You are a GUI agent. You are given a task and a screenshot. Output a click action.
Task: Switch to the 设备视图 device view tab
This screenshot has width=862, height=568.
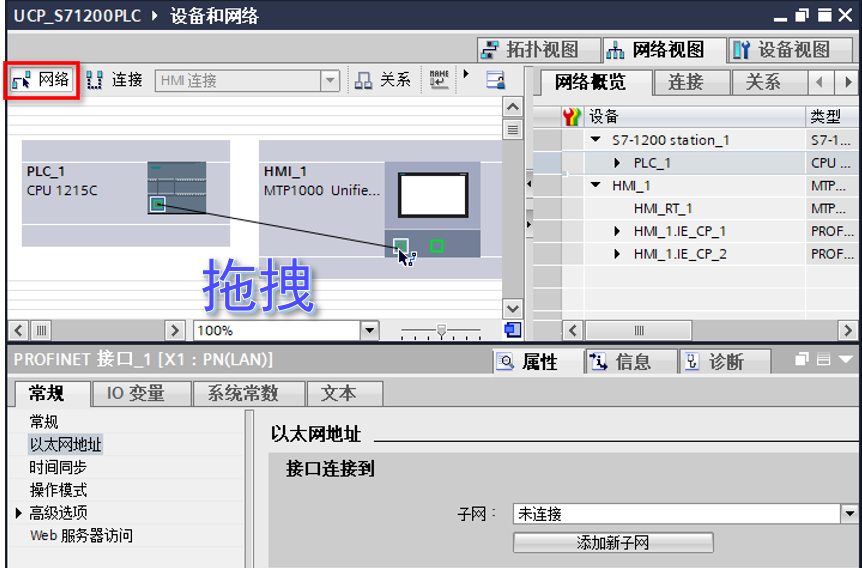coord(781,49)
